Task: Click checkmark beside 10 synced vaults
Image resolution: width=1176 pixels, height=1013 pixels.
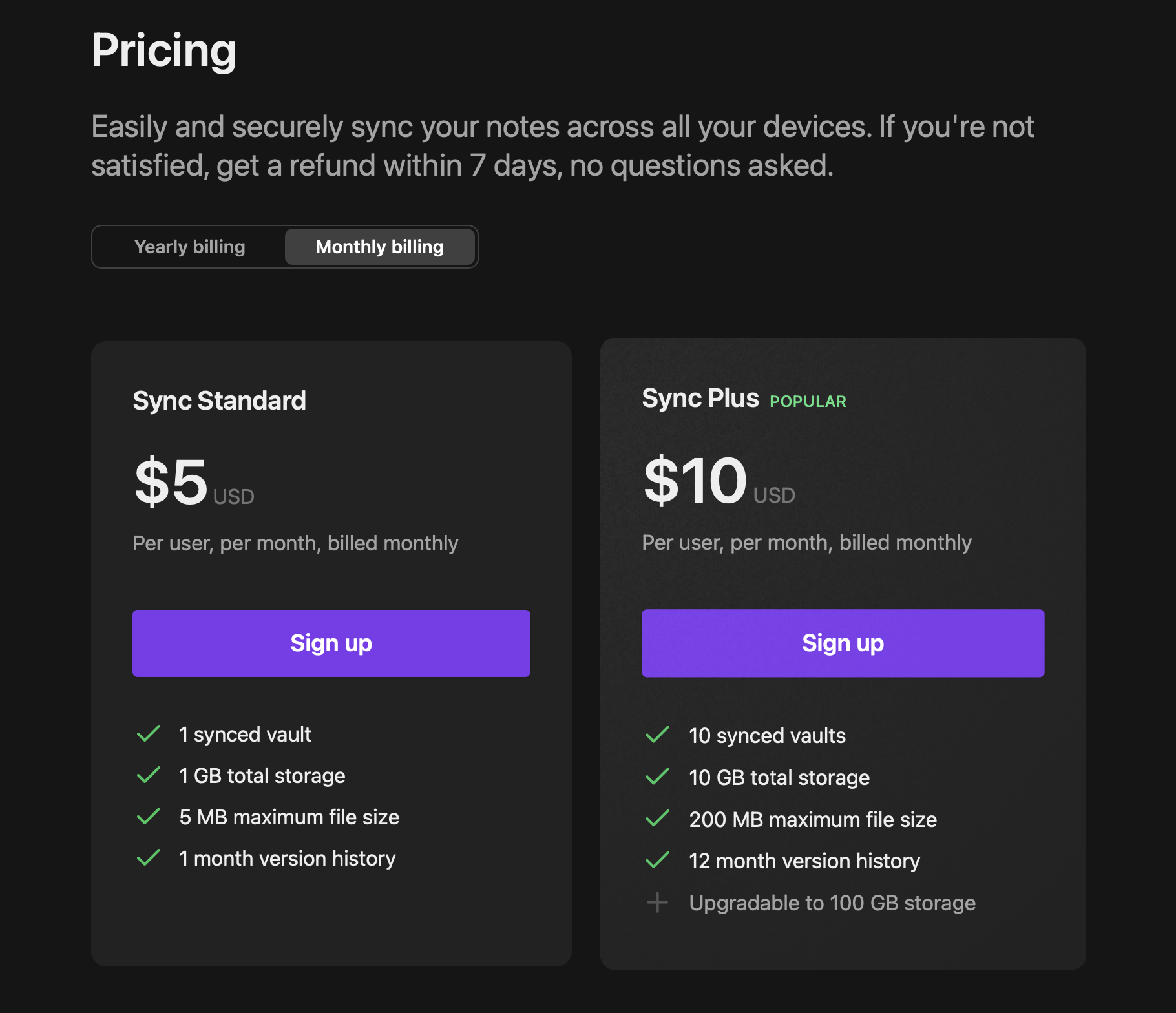Action: [657, 735]
